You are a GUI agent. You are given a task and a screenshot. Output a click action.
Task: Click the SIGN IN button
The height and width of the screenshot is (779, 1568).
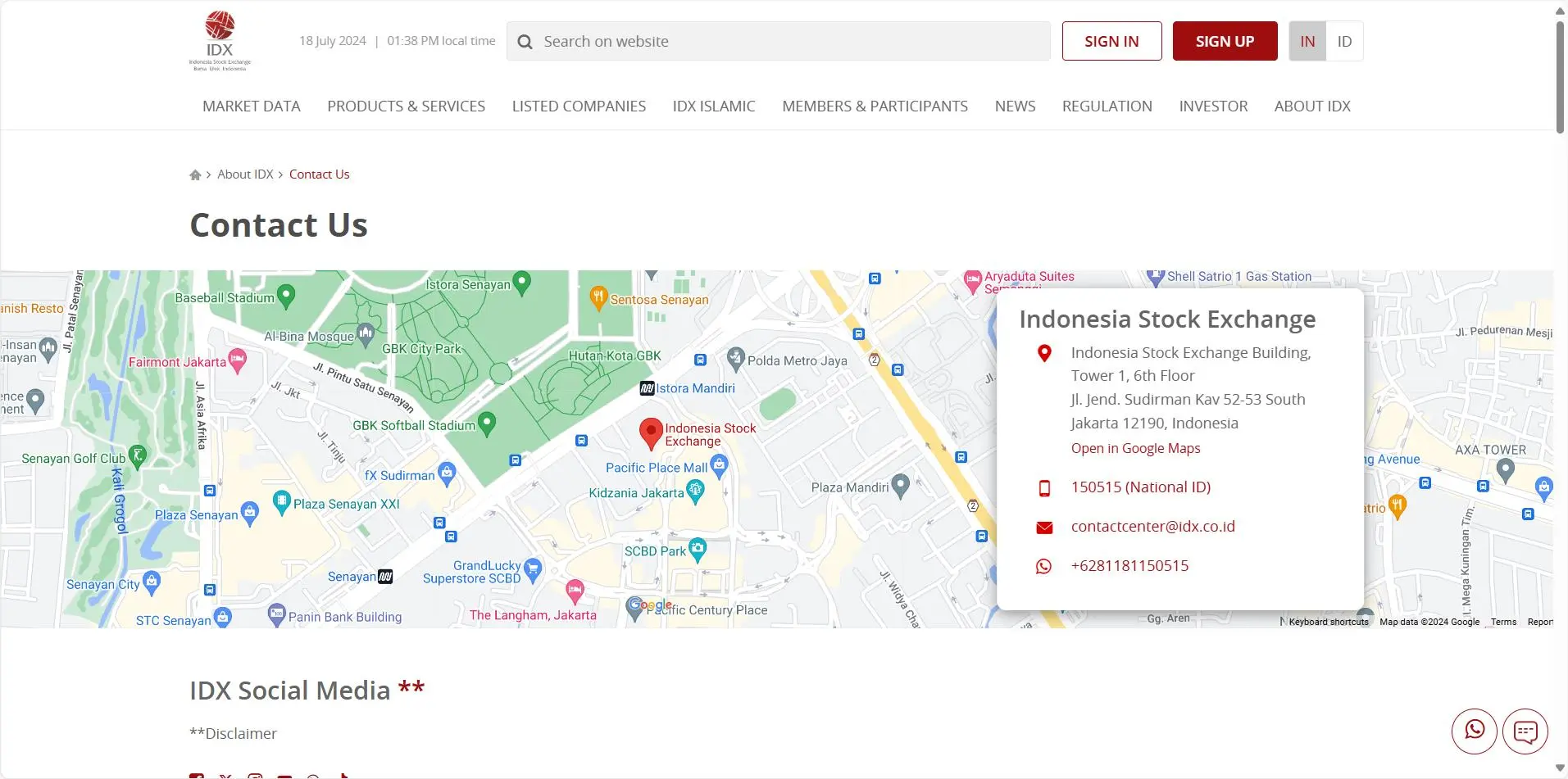point(1111,41)
